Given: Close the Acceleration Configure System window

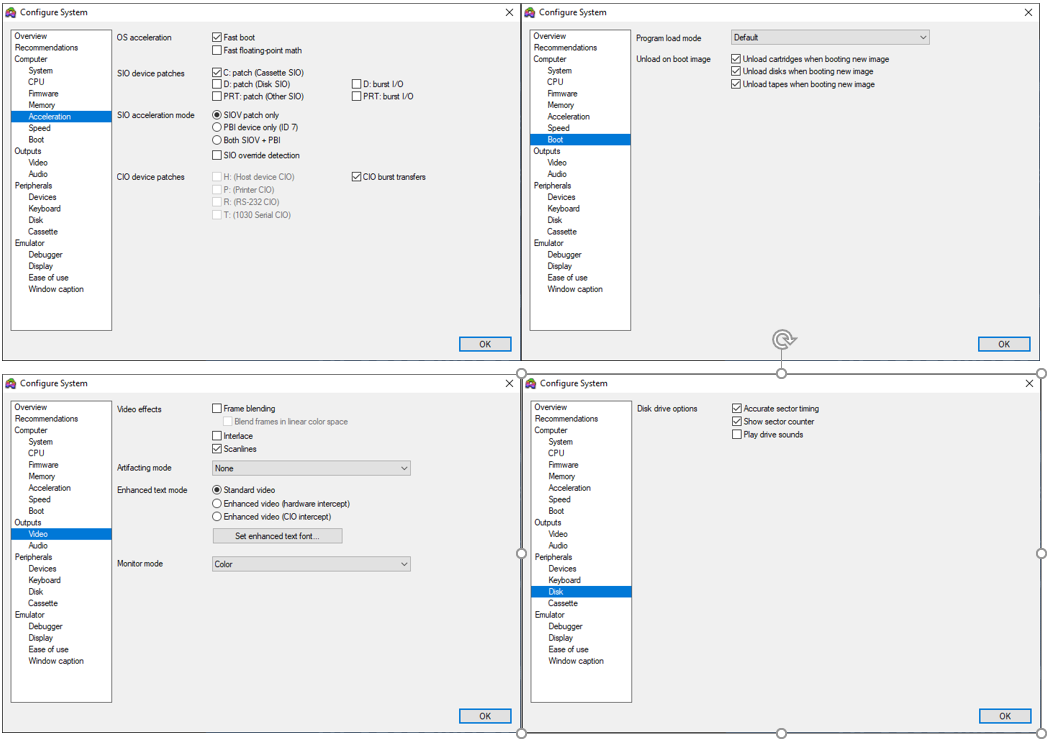Looking at the screenshot, I should click(509, 12).
